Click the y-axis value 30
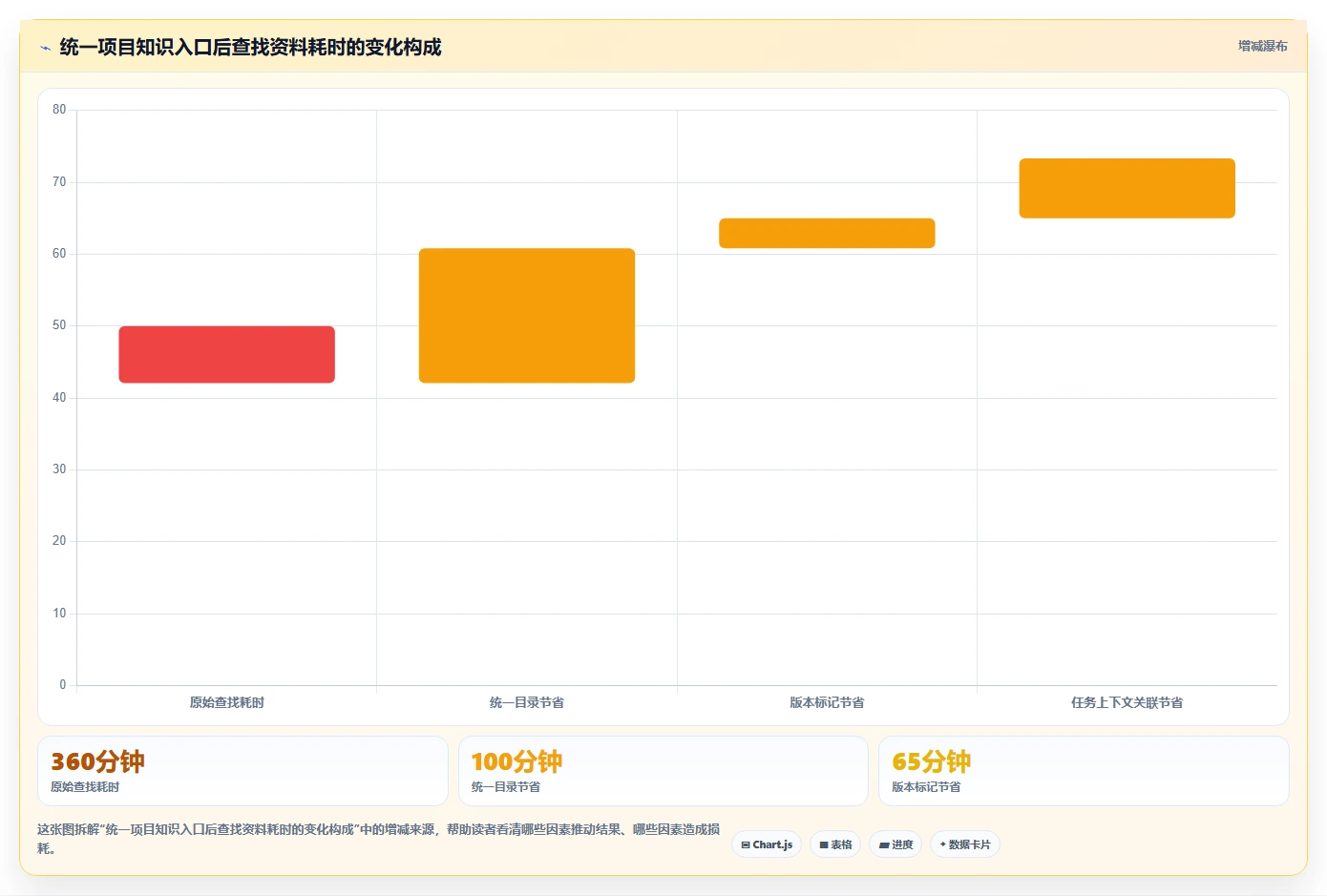 tap(59, 469)
